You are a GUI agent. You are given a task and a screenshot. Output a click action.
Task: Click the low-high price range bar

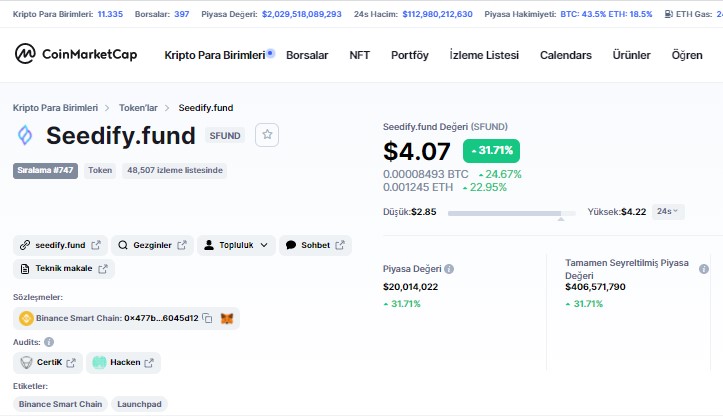(x=512, y=213)
